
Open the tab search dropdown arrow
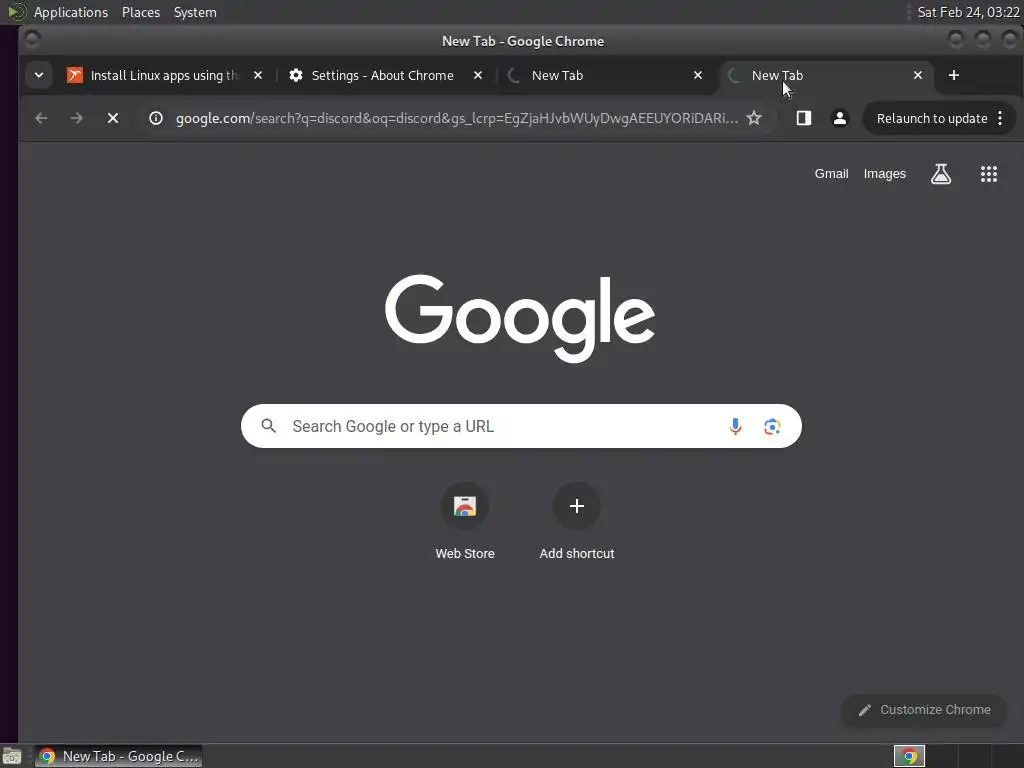[x=39, y=75]
